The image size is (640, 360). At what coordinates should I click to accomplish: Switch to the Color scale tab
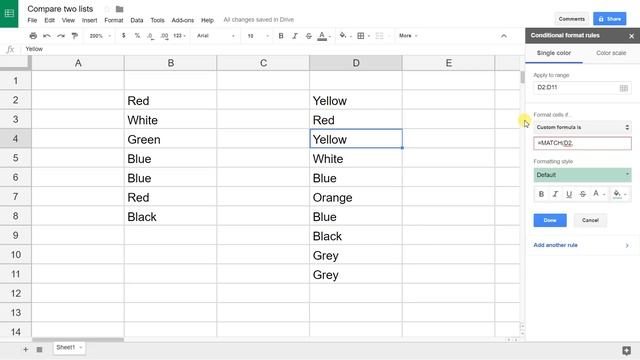click(611, 53)
